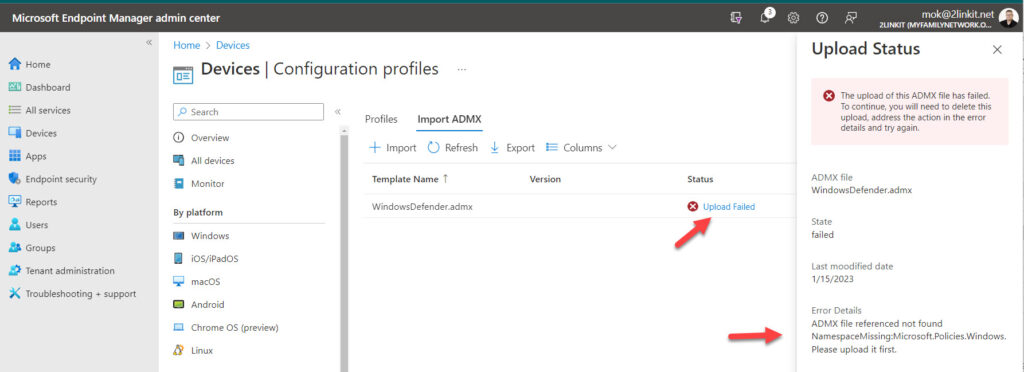Collapse the main left navigation pane

pos(149,42)
